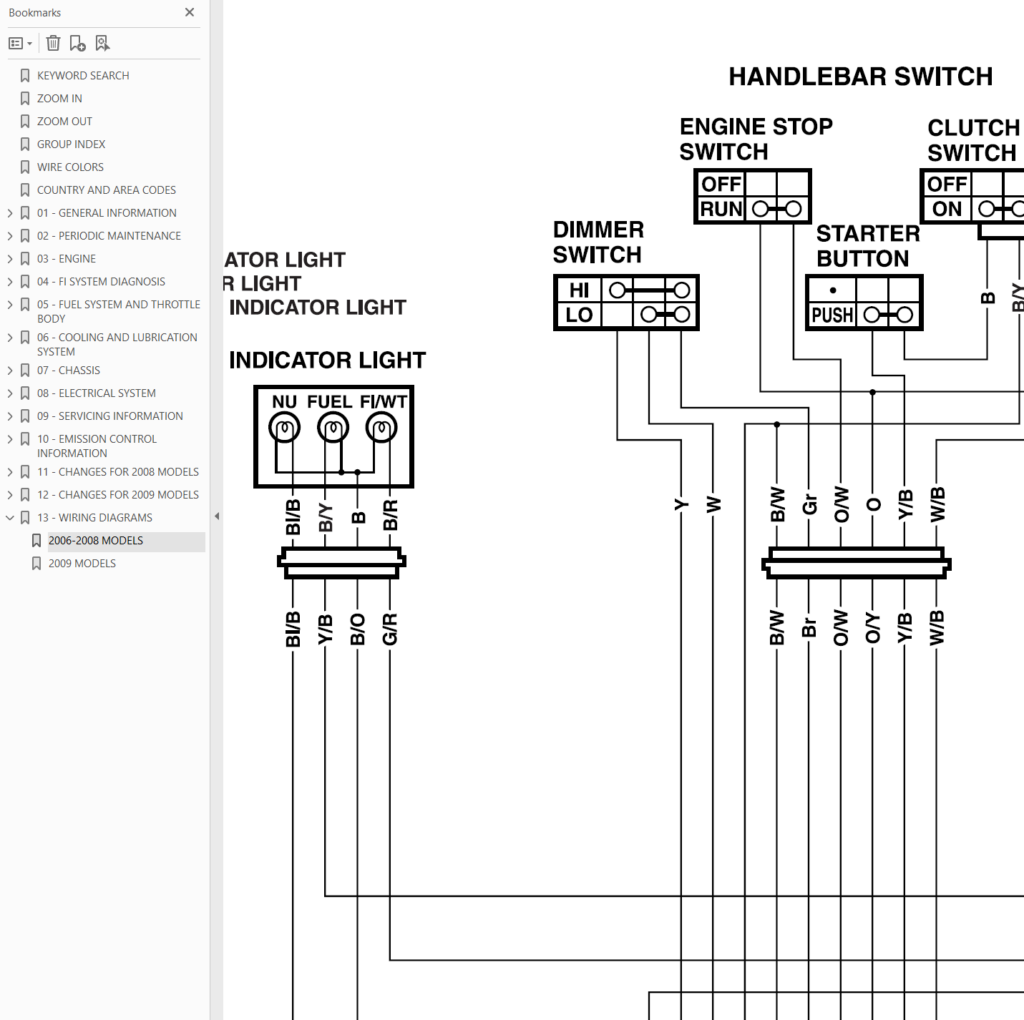Expand 07 - CHASSIS section
Image resolution: width=1024 pixels, height=1020 pixels.
(x=10, y=370)
